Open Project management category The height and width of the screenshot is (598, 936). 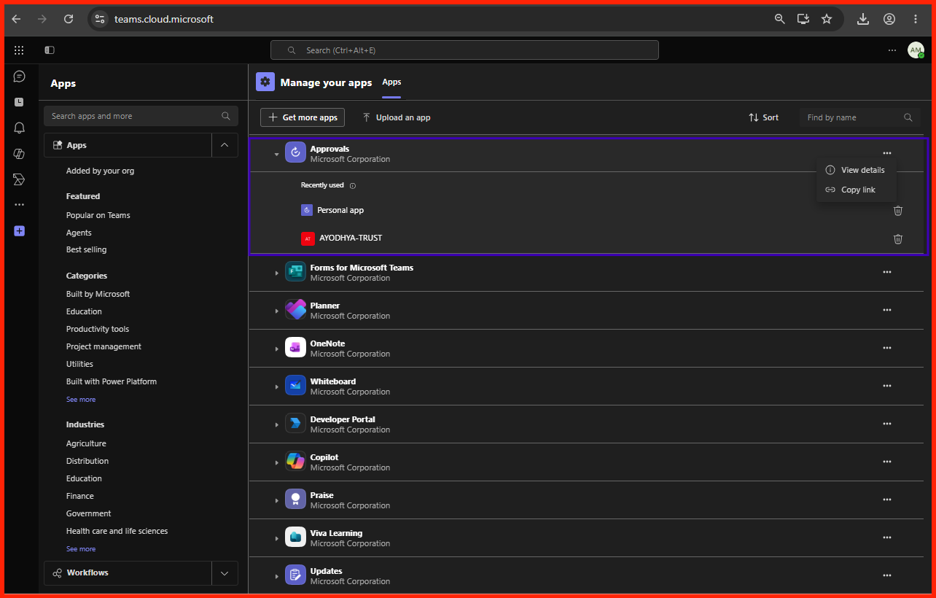coord(103,346)
